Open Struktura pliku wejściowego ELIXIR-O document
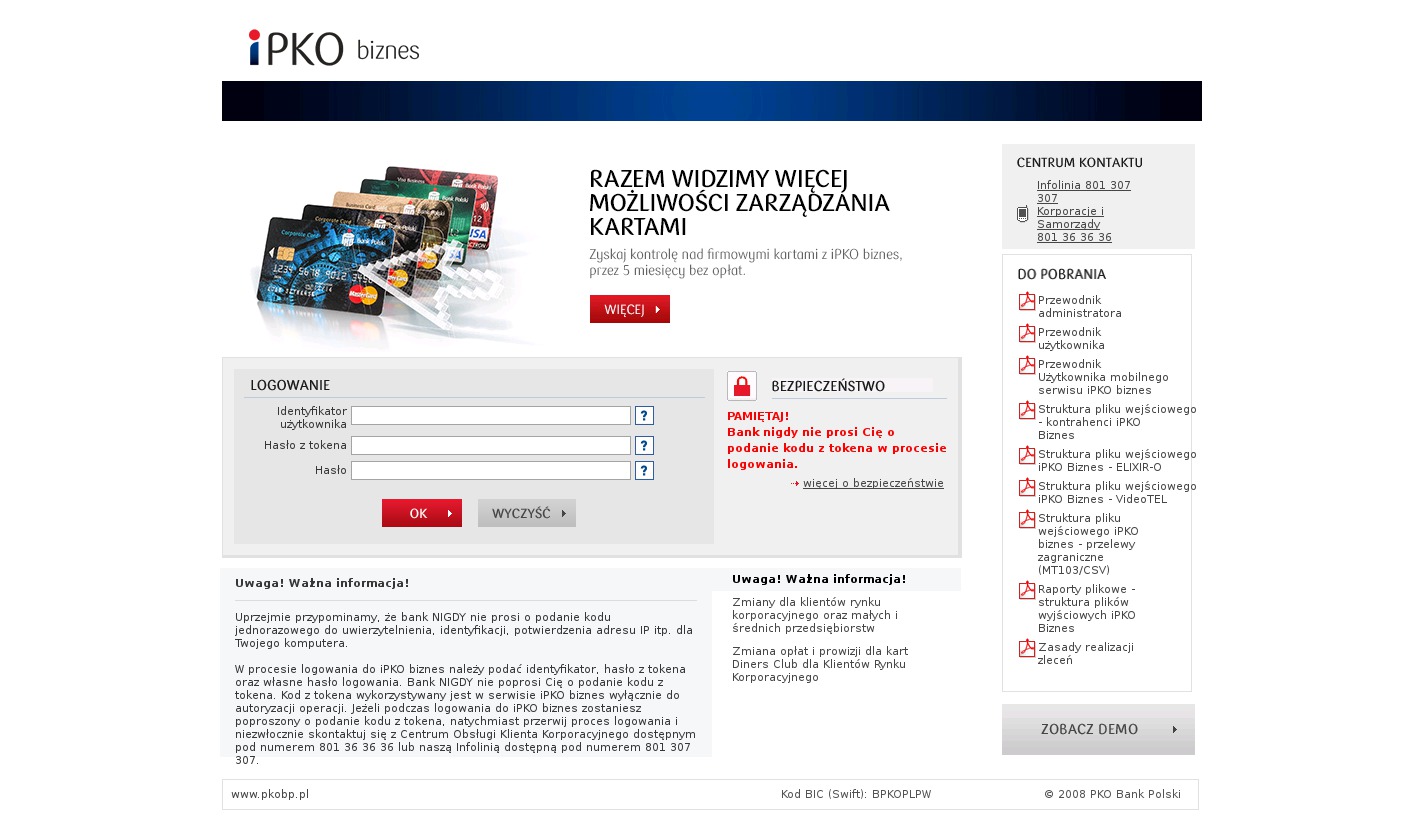 (1116, 461)
